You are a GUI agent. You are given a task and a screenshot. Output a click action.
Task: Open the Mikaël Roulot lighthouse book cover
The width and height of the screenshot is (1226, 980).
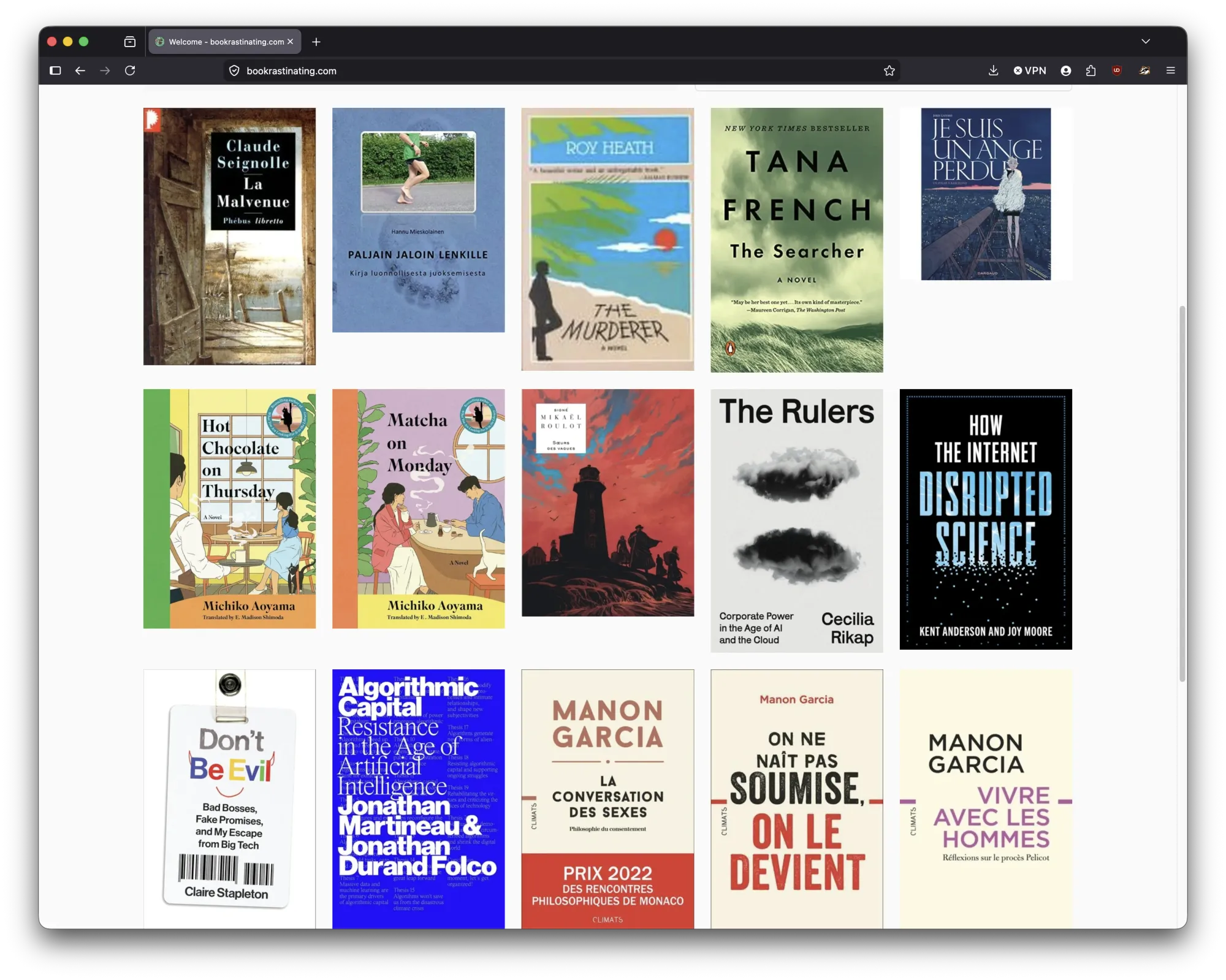[x=607, y=503]
